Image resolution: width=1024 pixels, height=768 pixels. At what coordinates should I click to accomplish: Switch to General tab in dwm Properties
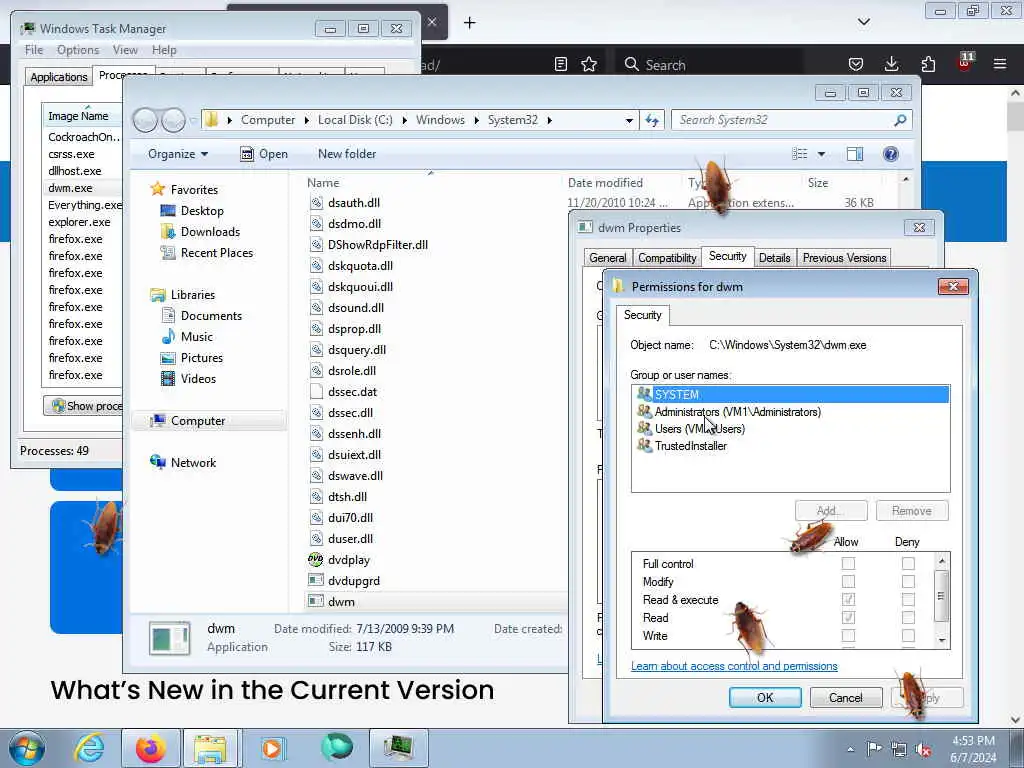pos(607,258)
